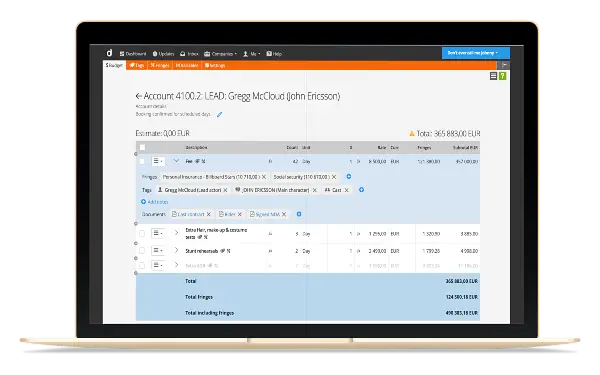Click the gray collapse button on orange bar
This screenshot has width=600, height=375.
[505, 65]
